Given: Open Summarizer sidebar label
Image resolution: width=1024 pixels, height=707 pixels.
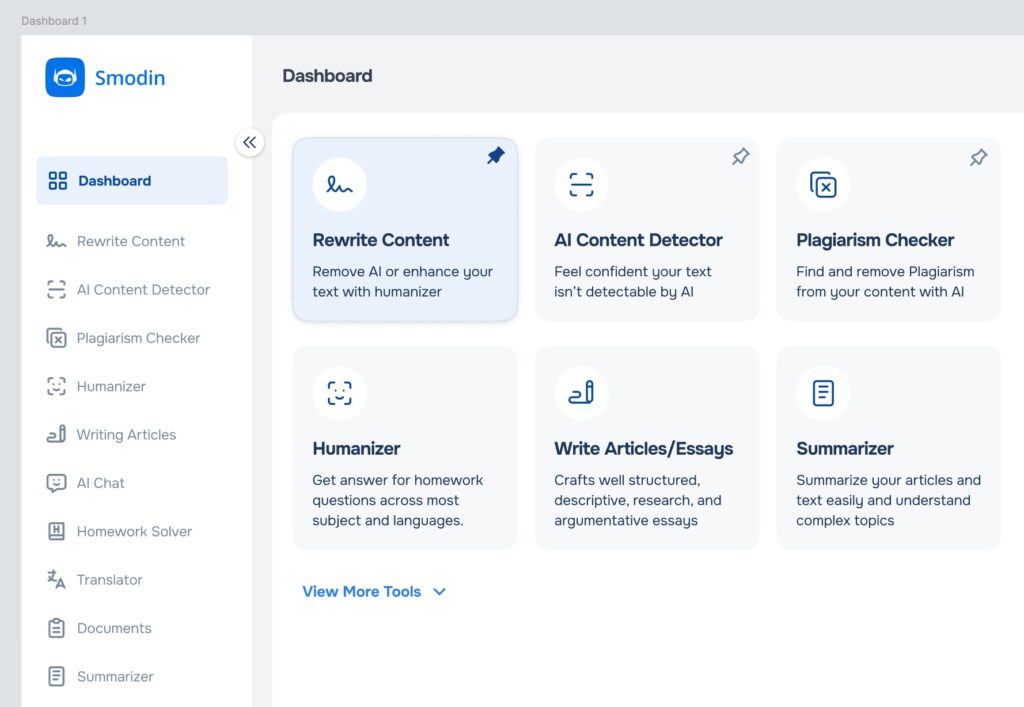Looking at the screenshot, I should pos(115,676).
